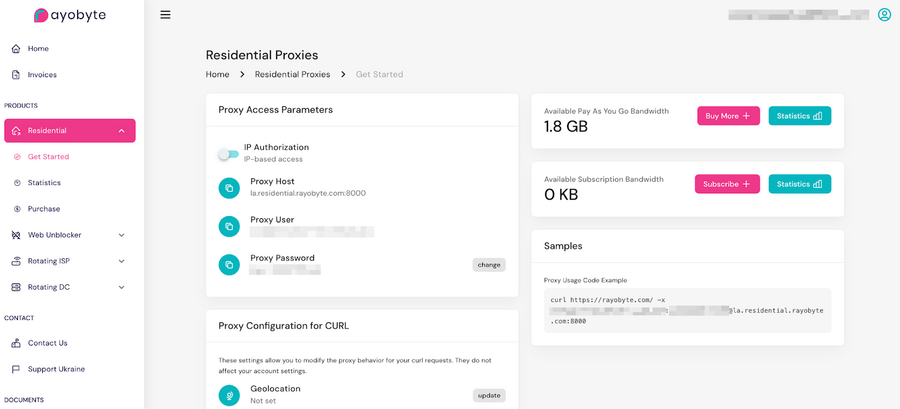Expand the Web Unblocker submenu chevron
The width and height of the screenshot is (900, 409).
tap(121, 235)
